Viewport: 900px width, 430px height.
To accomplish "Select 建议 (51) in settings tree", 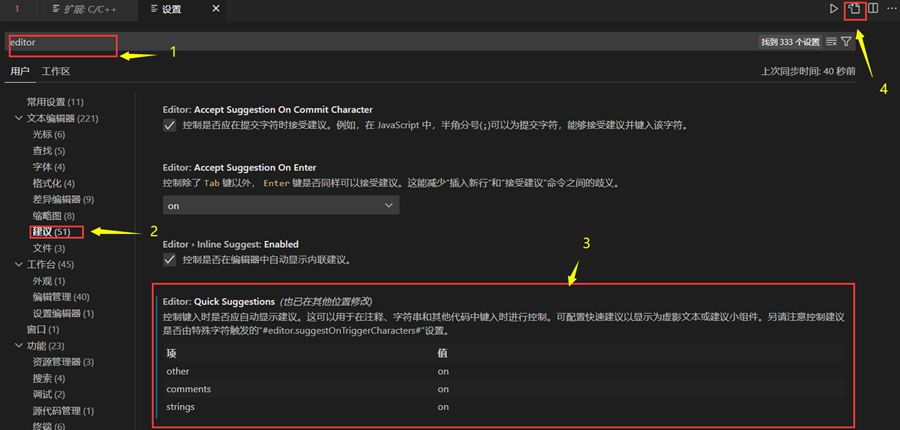I will coord(49,232).
